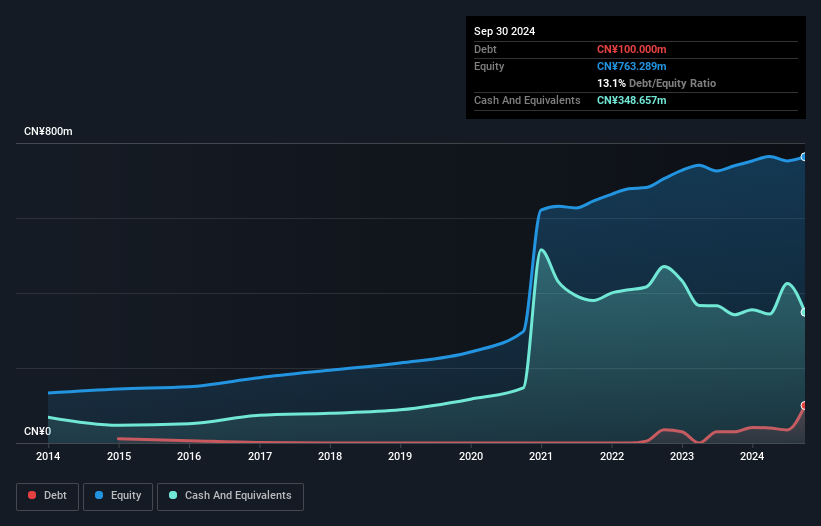The image size is (821, 526).
Task: Select the 2022 x-axis label
Action: click(612, 456)
